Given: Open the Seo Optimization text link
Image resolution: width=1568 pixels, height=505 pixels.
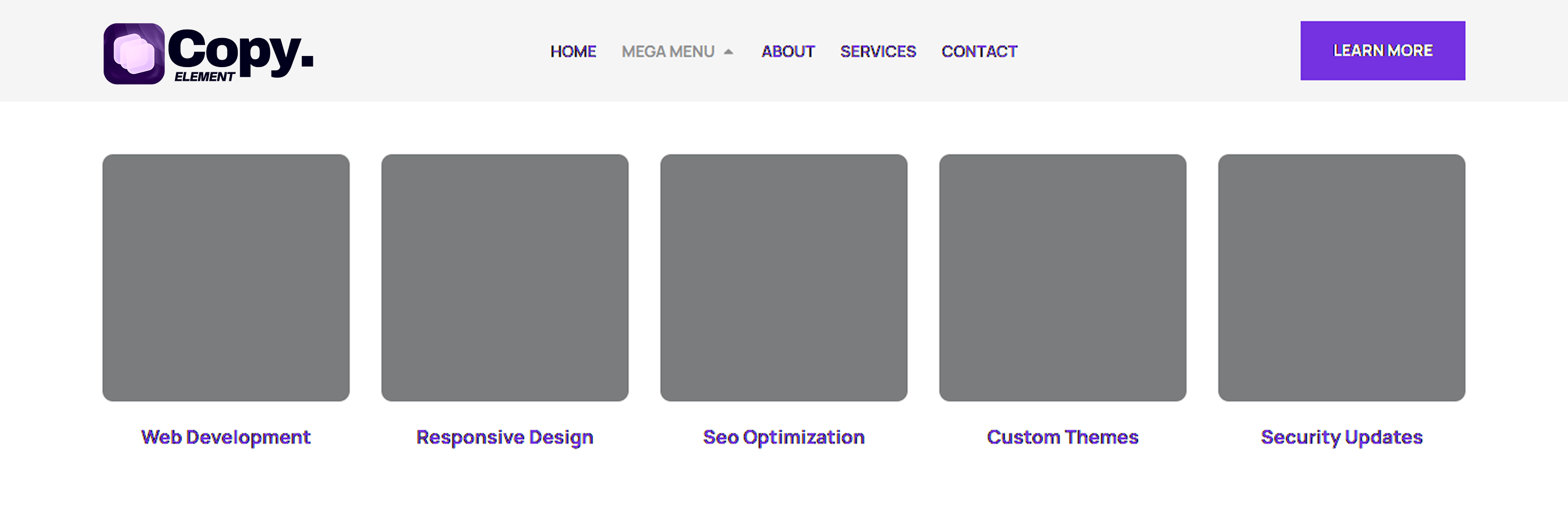Looking at the screenshot, I should (x=783, y=437).
